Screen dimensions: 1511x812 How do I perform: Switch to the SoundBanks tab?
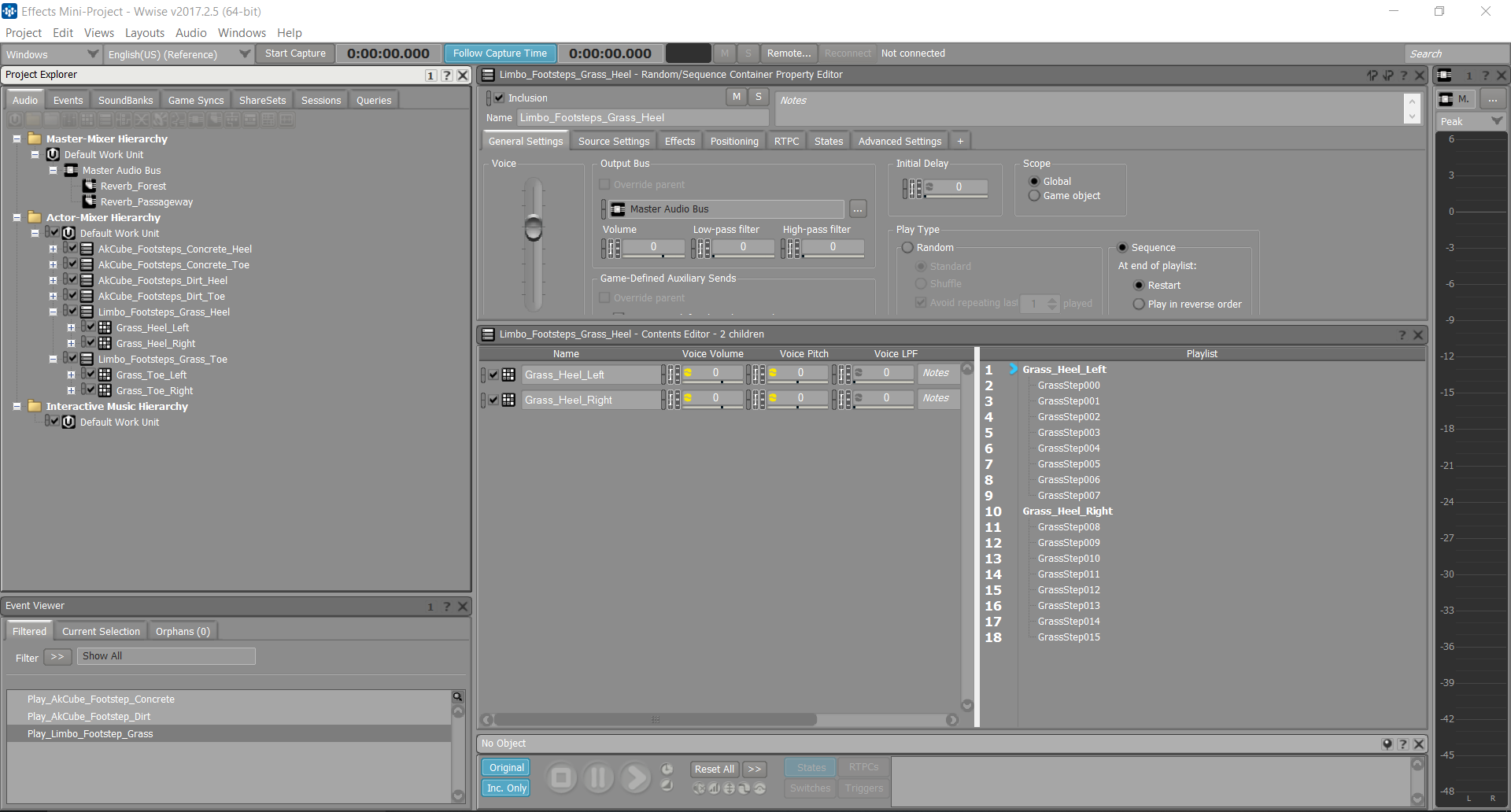click(x=125, y=100)
